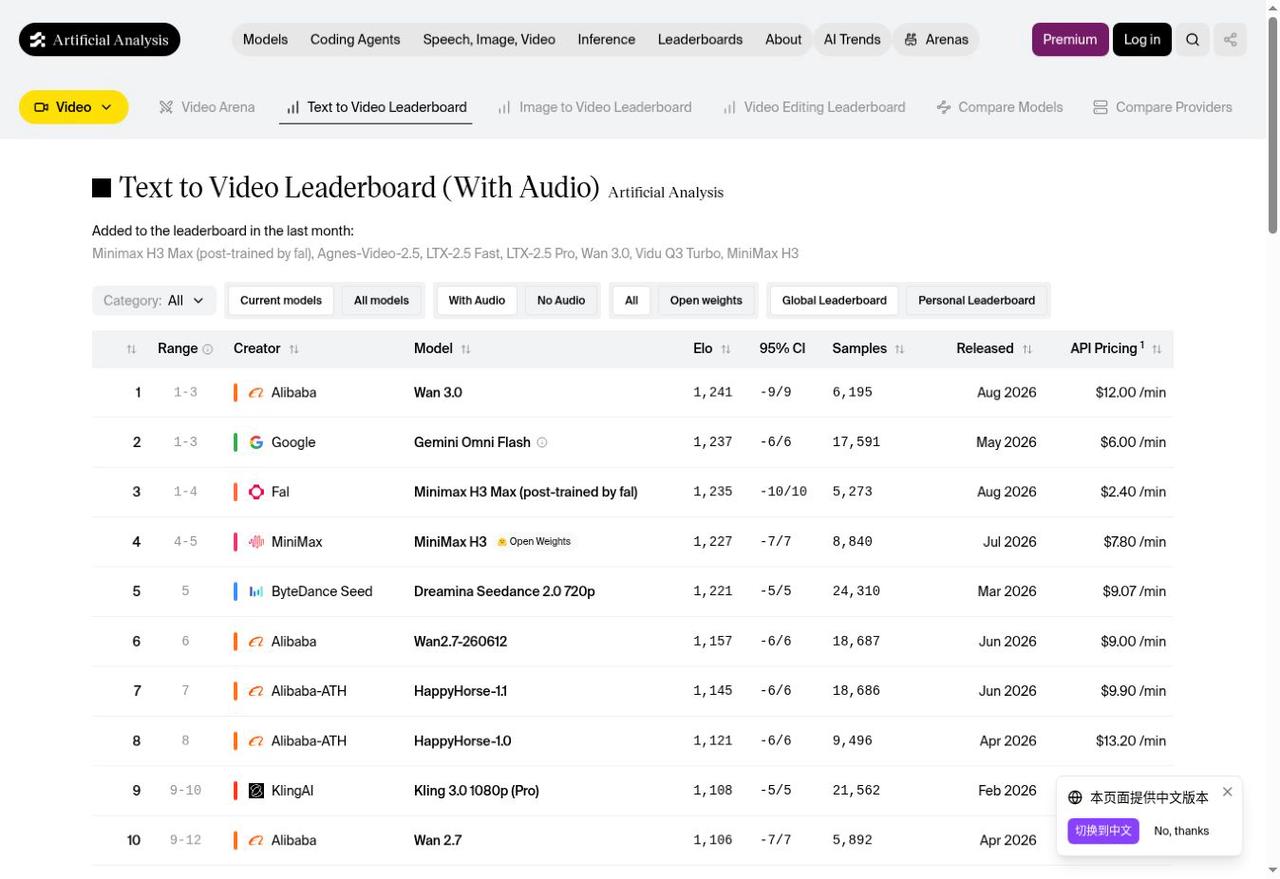Switch to Personal Leaderboard
This screenshot has width=1280, height=879.
[976, 301]
